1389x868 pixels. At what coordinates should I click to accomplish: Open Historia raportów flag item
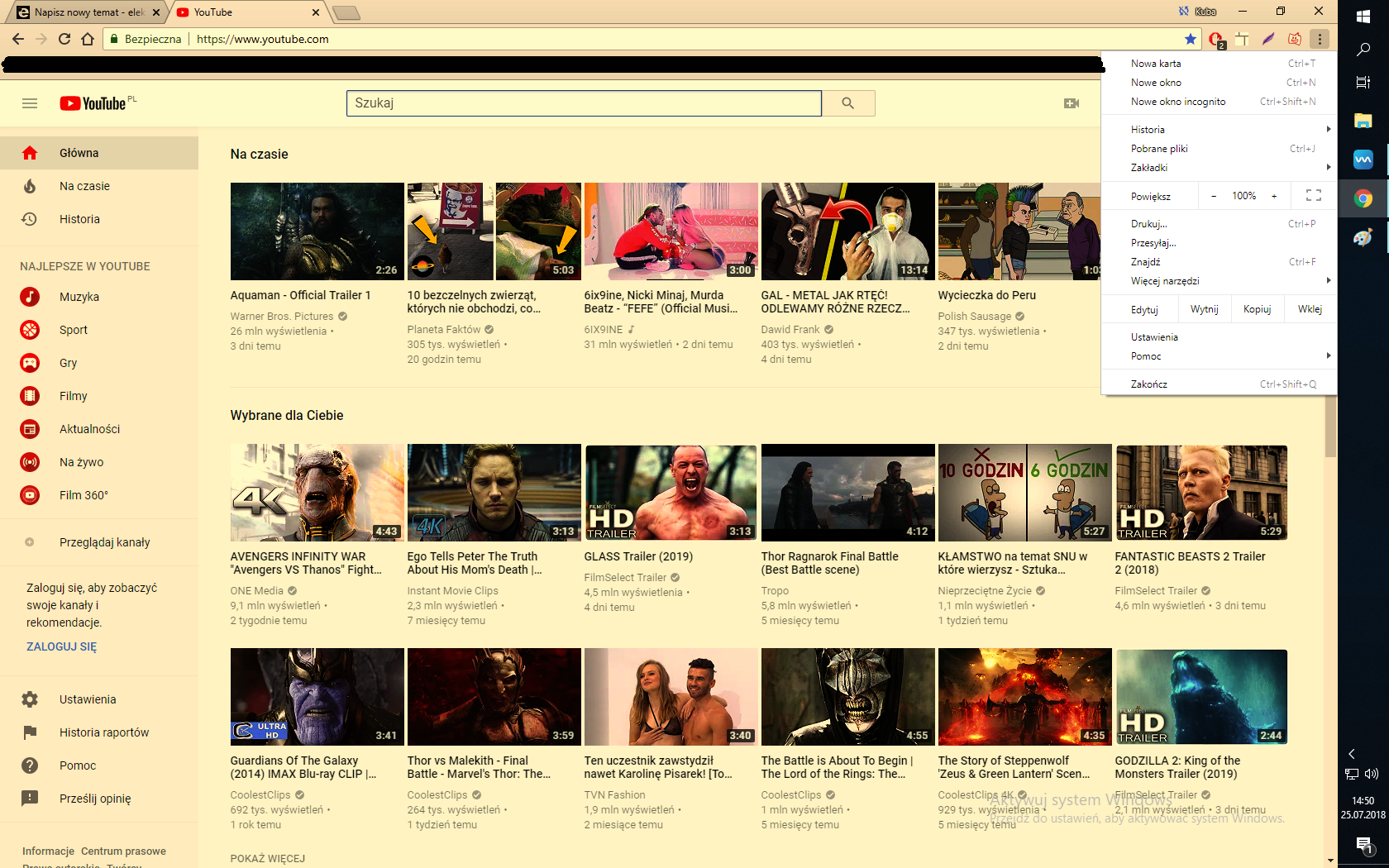(99, 732)
